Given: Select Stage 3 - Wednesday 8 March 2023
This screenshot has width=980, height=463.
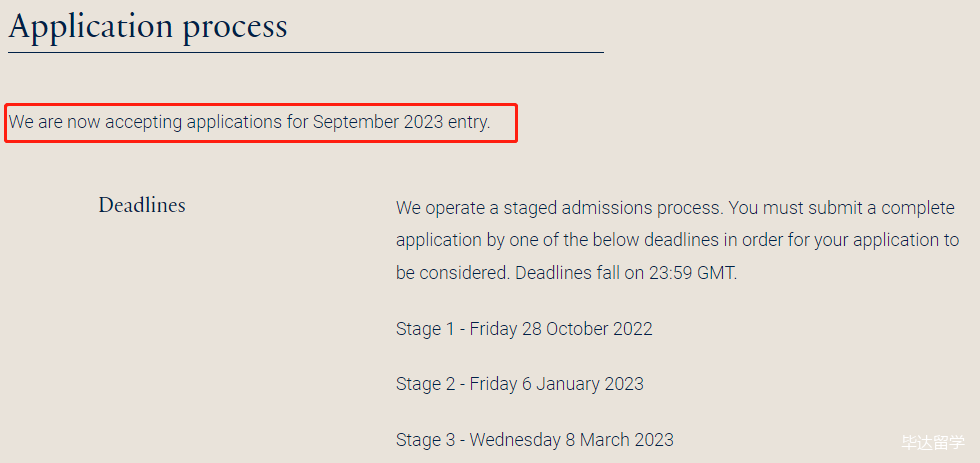Looking at the screenshot, I should tap(534, 439).
